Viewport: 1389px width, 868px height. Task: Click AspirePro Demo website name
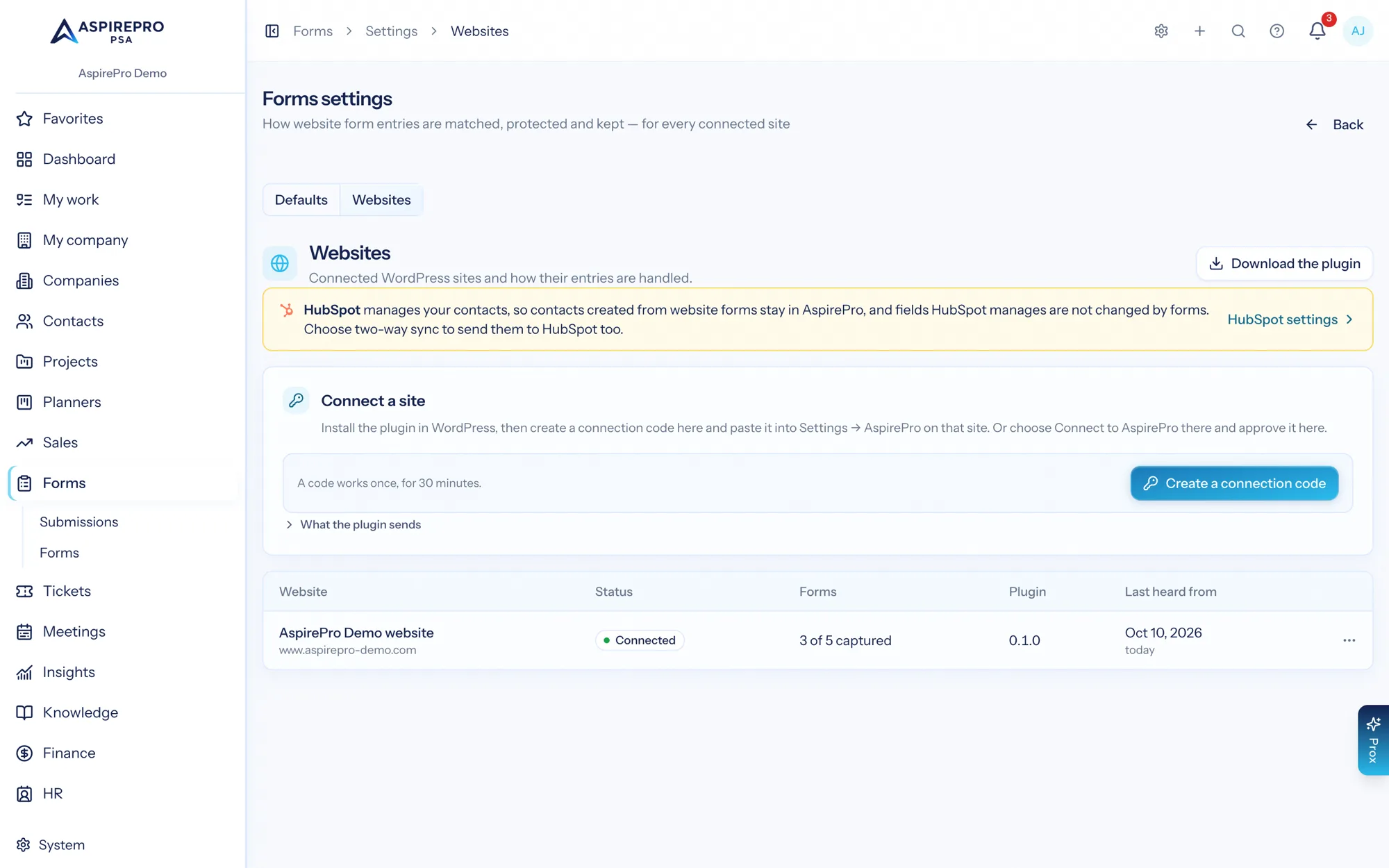click(x=356, y=633)
